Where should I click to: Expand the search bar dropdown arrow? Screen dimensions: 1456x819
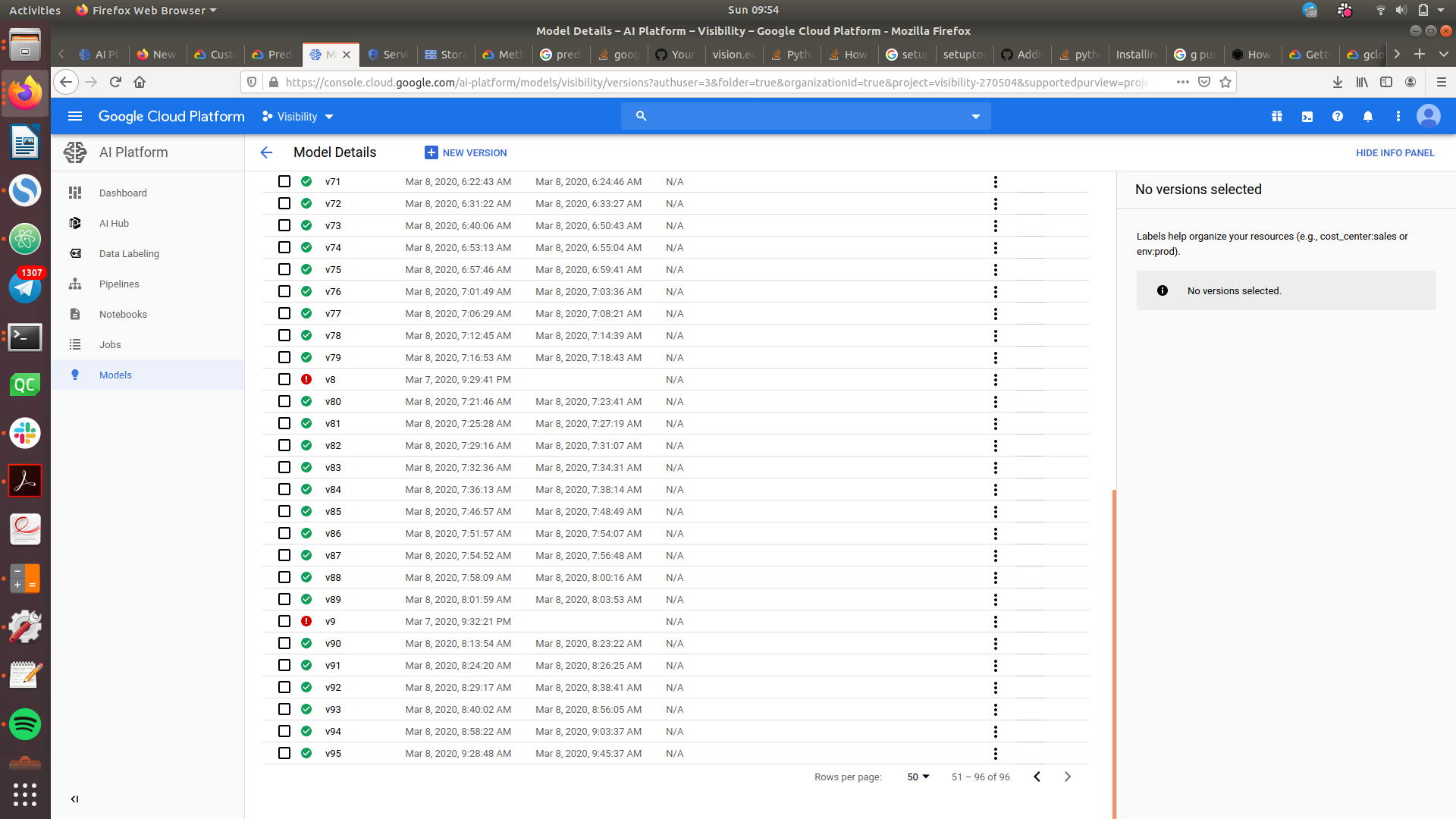pos(975,117)
